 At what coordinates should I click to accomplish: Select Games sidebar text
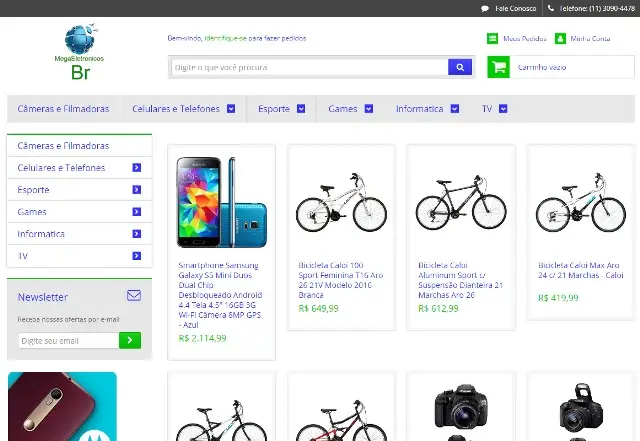pyautogui.click(x=32, y=212)
